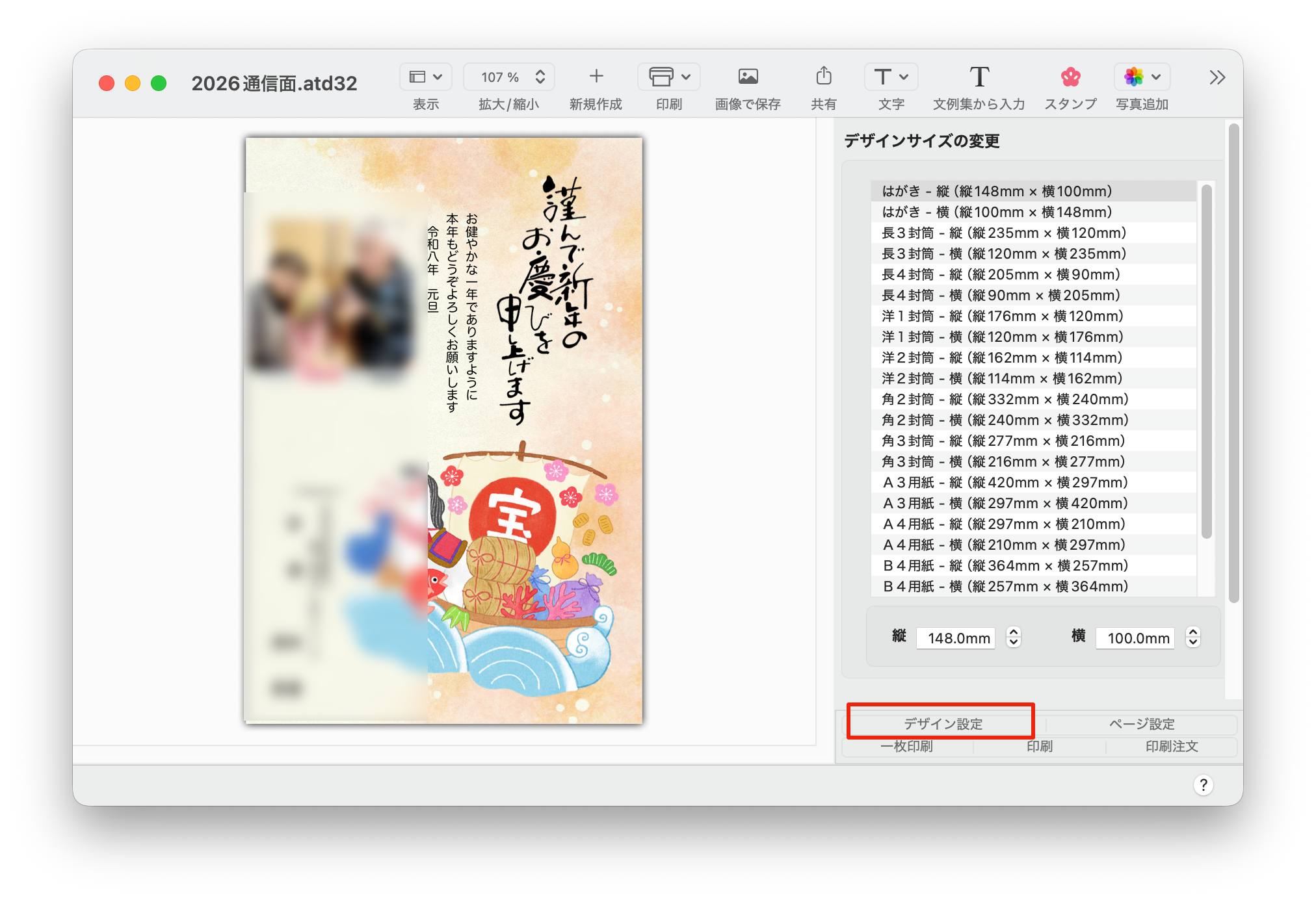Click the large T phrase-collection icon
The width and height of the screenshot is (1316, 902).
[x=979, y=77]
